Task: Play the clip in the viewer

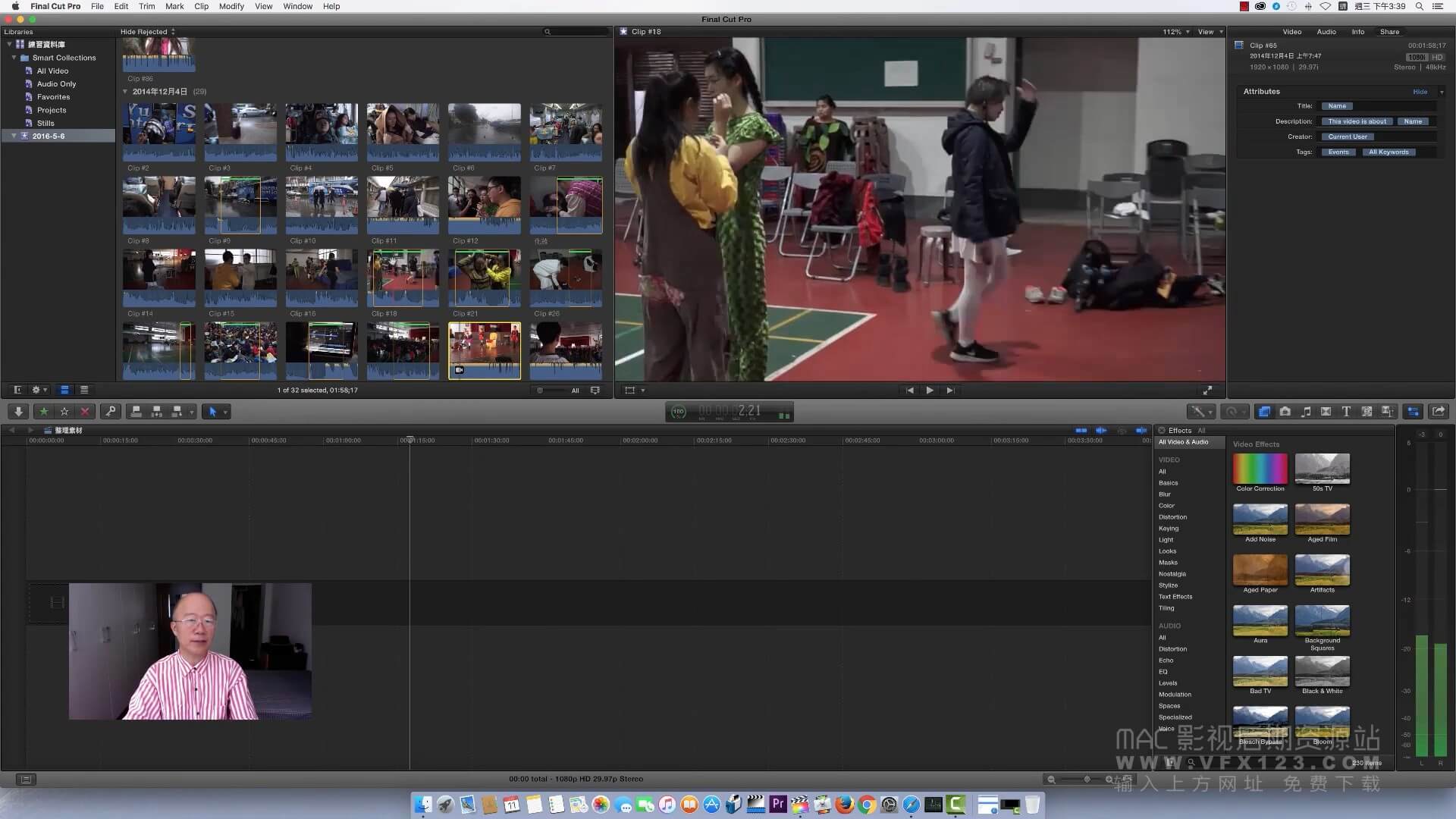Action: click(x=930, y=390)
